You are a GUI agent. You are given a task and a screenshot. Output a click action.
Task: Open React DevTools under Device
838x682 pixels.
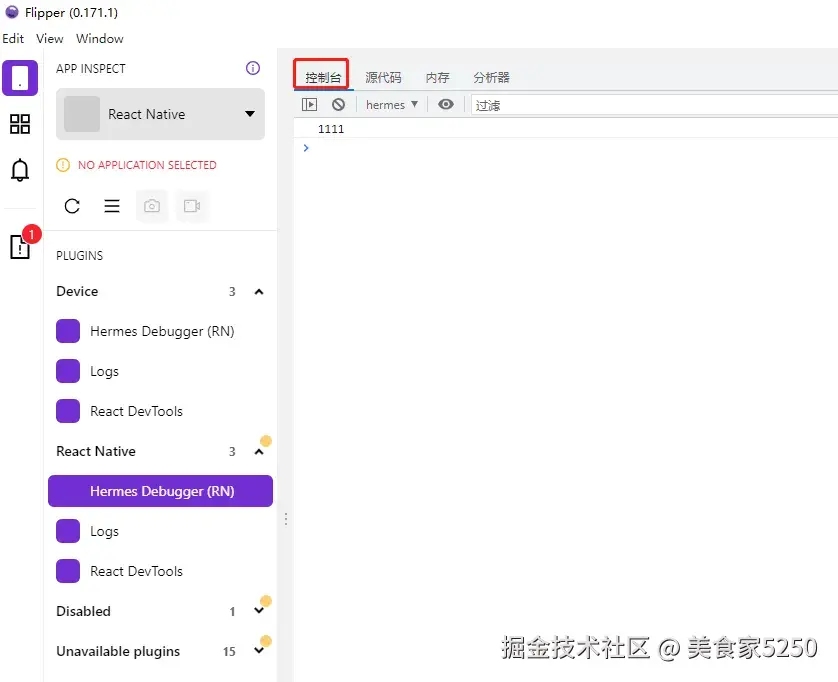coord(160,411)
